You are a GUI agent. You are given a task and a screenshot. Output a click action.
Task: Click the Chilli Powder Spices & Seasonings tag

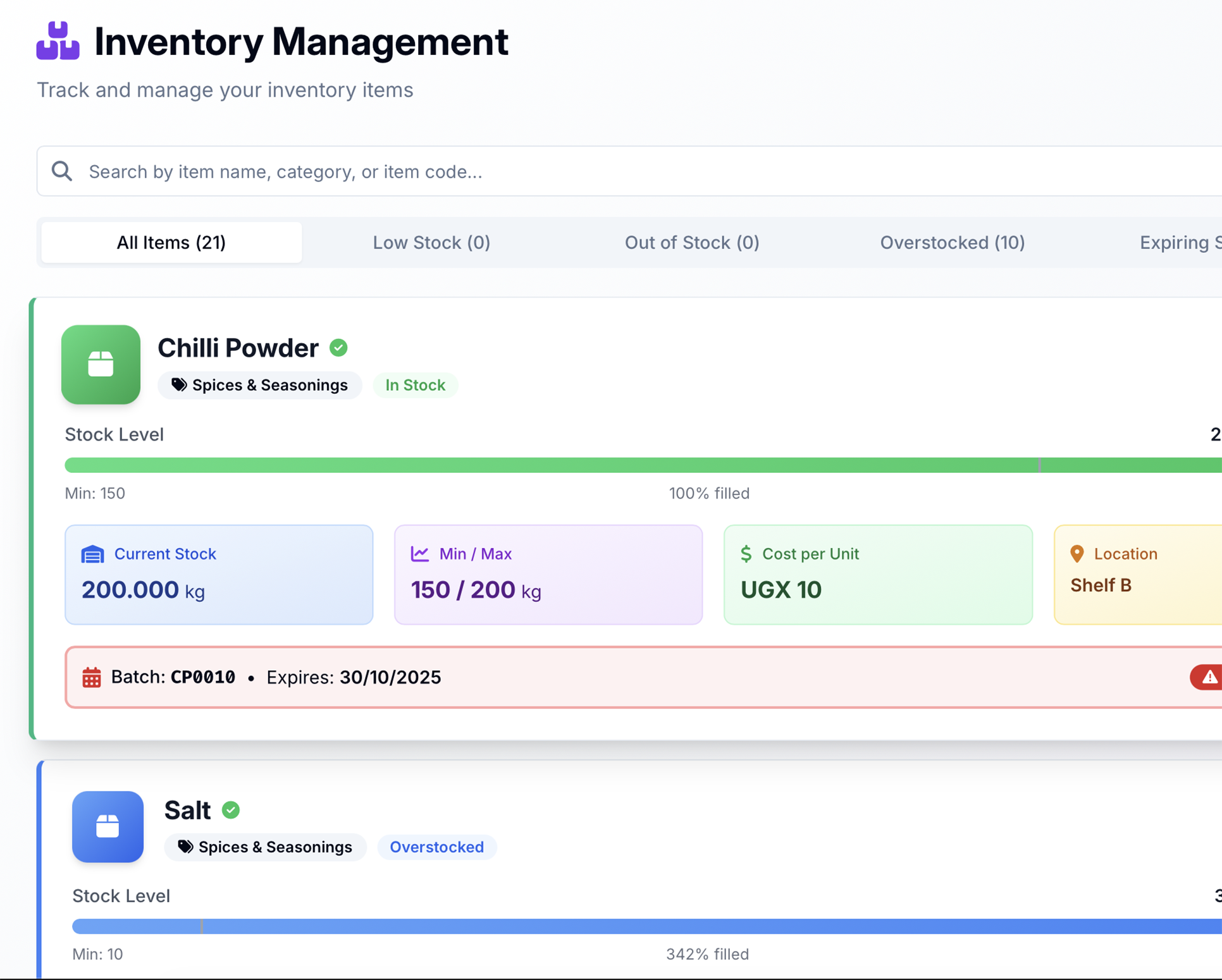click(x=259, y=385)
